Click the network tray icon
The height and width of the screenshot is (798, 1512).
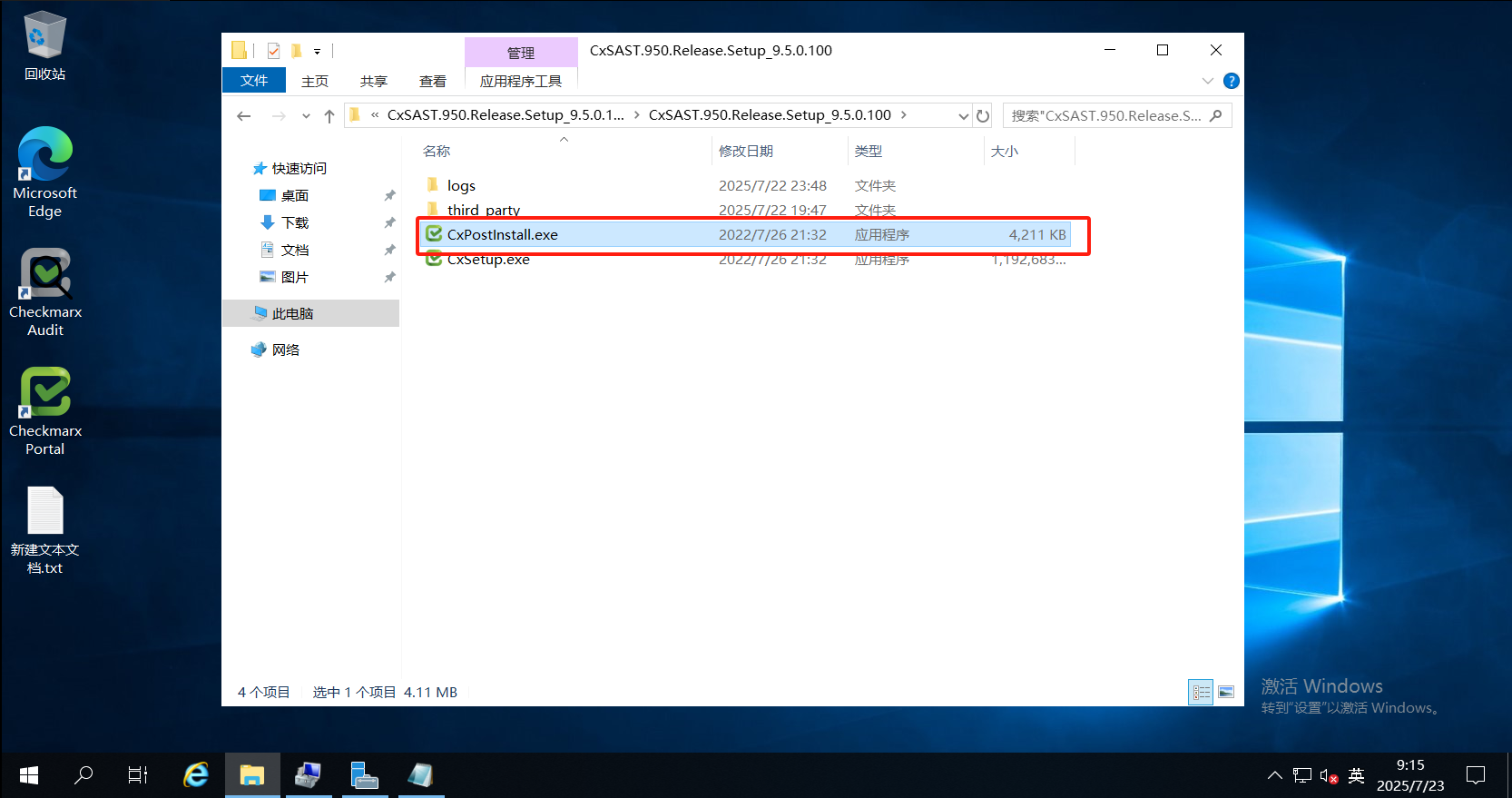pyautogui.click(x=1302, y=775)
